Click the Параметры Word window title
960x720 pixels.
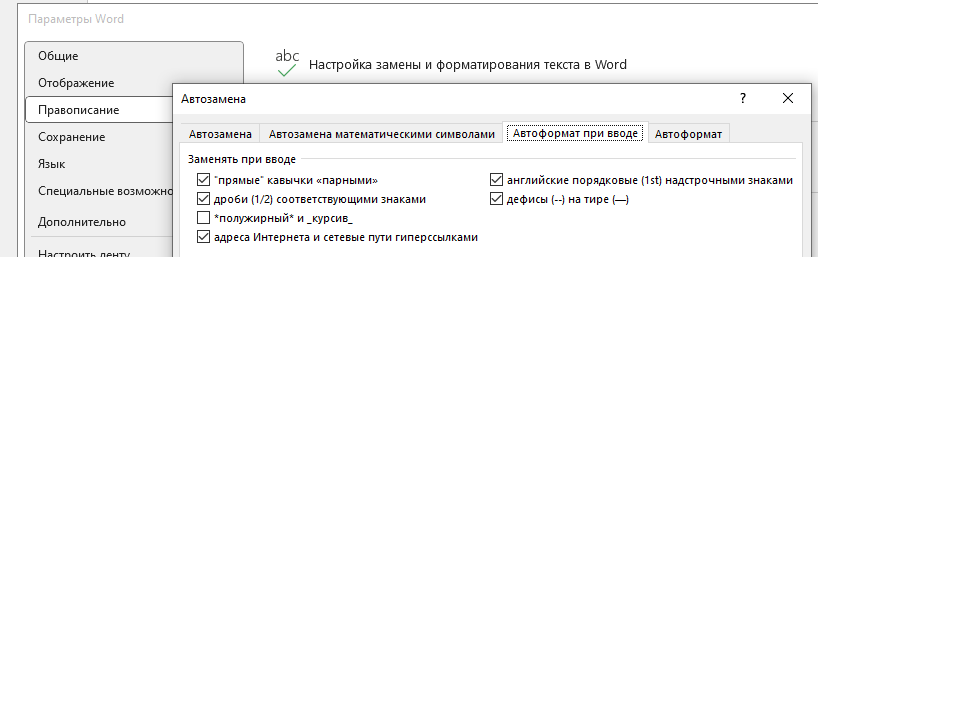point(76,19)
